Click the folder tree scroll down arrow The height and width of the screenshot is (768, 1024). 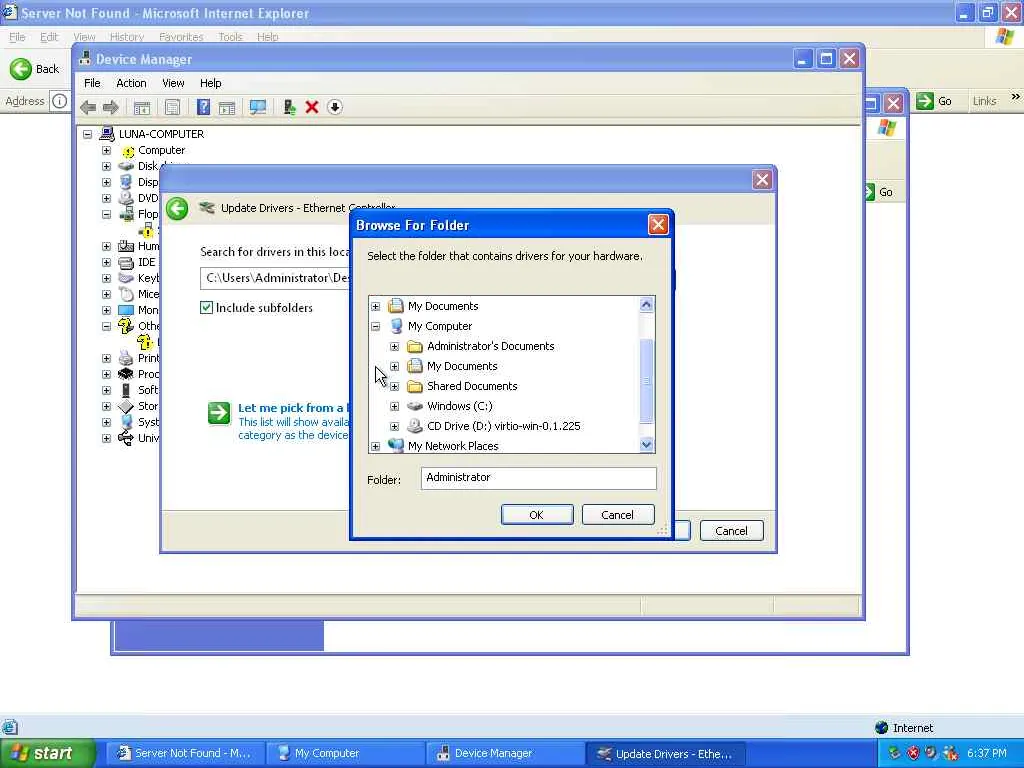pyautogui.click(x=646, y=445)
